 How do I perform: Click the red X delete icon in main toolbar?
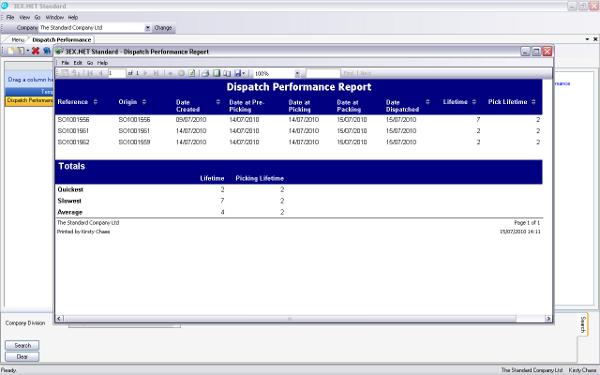[36, 51]
